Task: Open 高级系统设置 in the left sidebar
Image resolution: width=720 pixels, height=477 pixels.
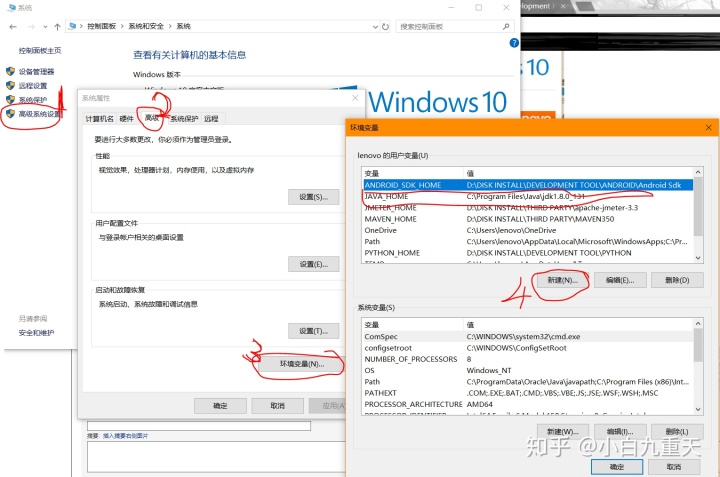Action: [x=39, y=114]
